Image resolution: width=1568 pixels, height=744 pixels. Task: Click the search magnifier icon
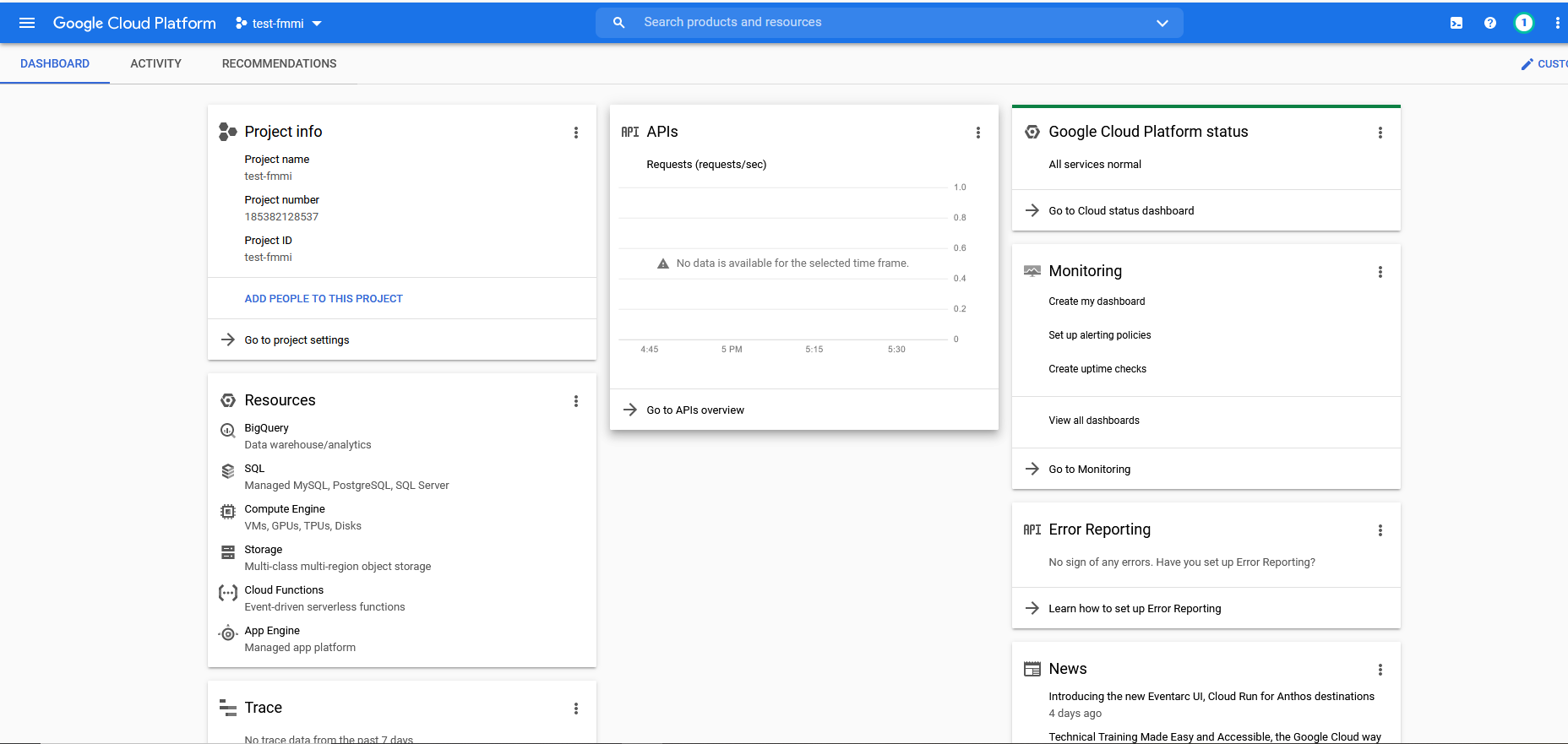click(619, 23)
